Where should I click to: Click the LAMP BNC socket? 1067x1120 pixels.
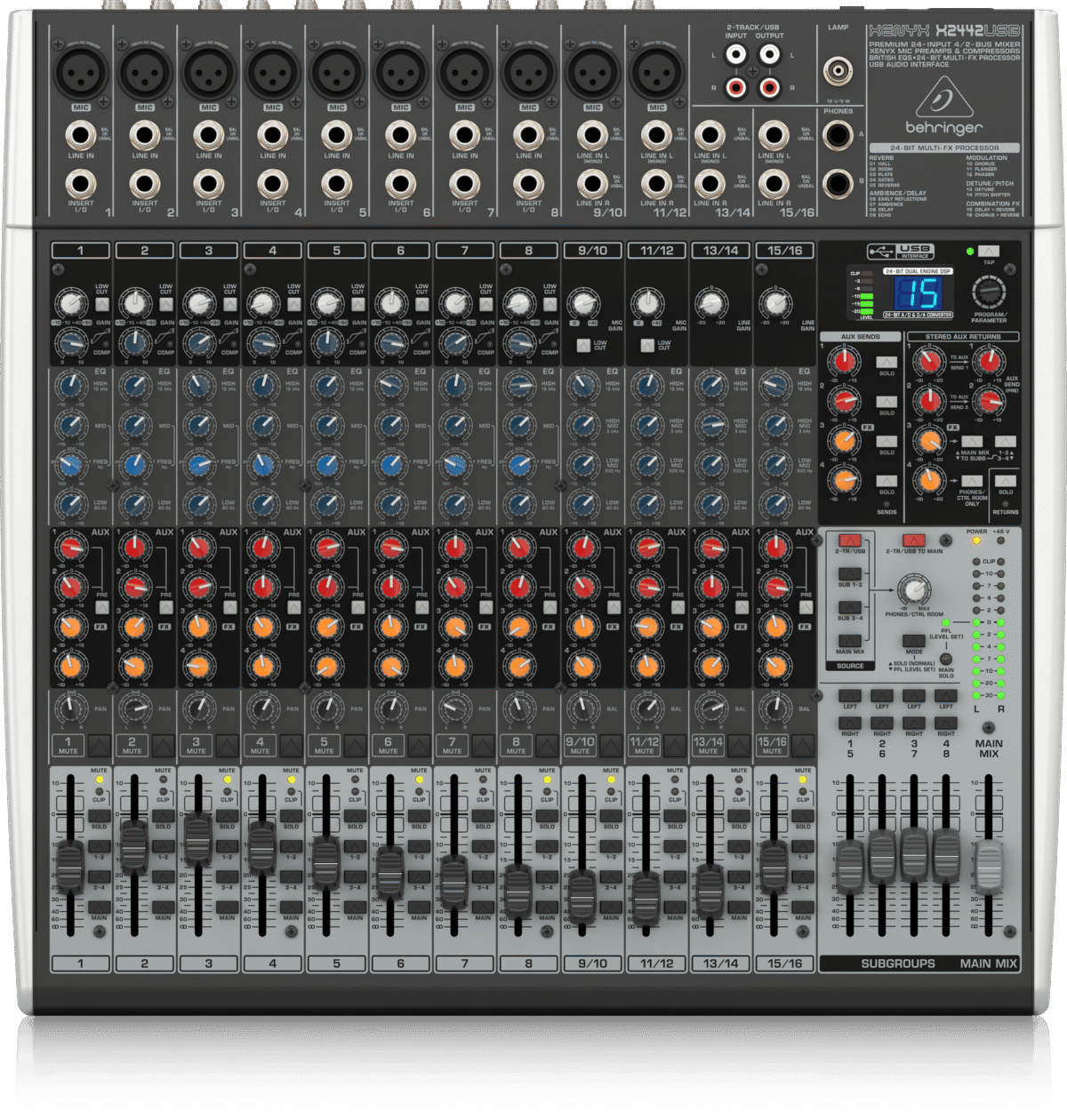(x=838, y=69)
